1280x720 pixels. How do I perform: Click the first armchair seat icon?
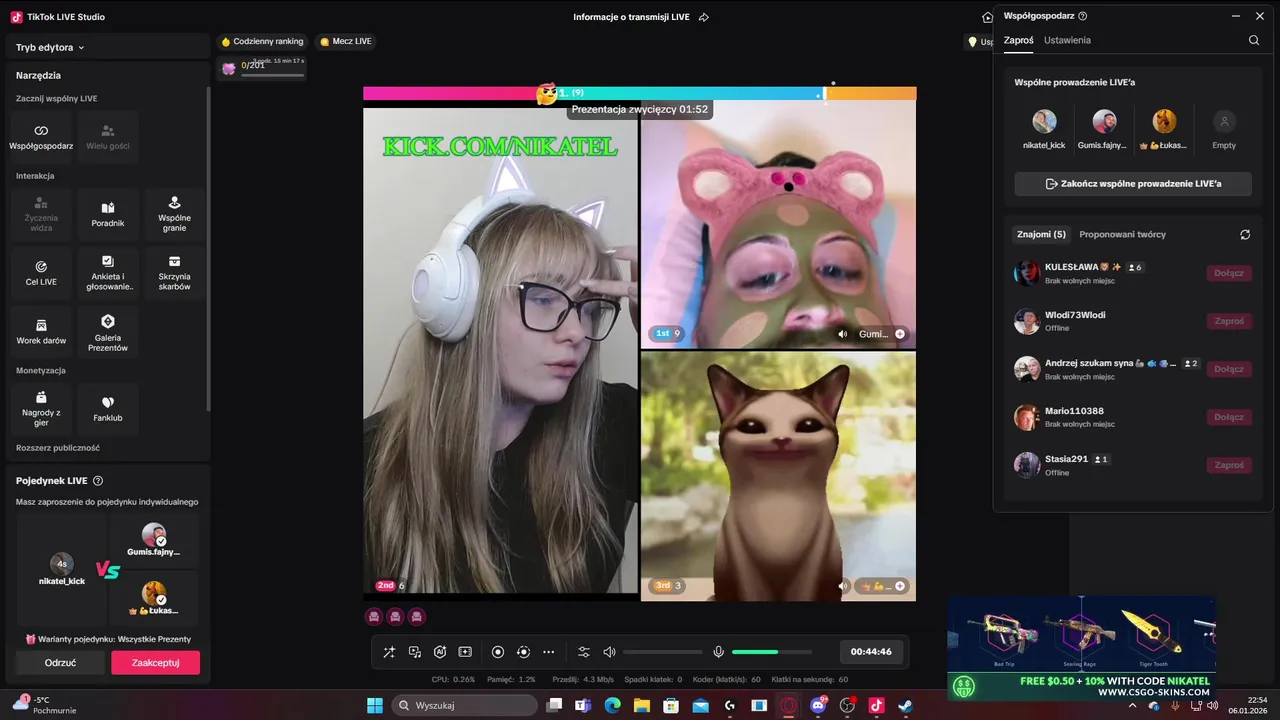tap(374, 617)
